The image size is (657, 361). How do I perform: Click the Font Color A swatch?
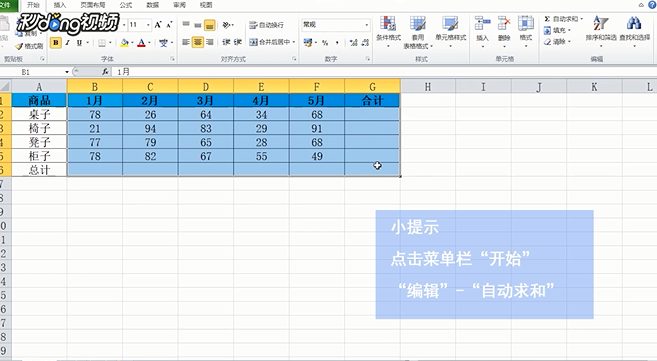tap(142, 43)
